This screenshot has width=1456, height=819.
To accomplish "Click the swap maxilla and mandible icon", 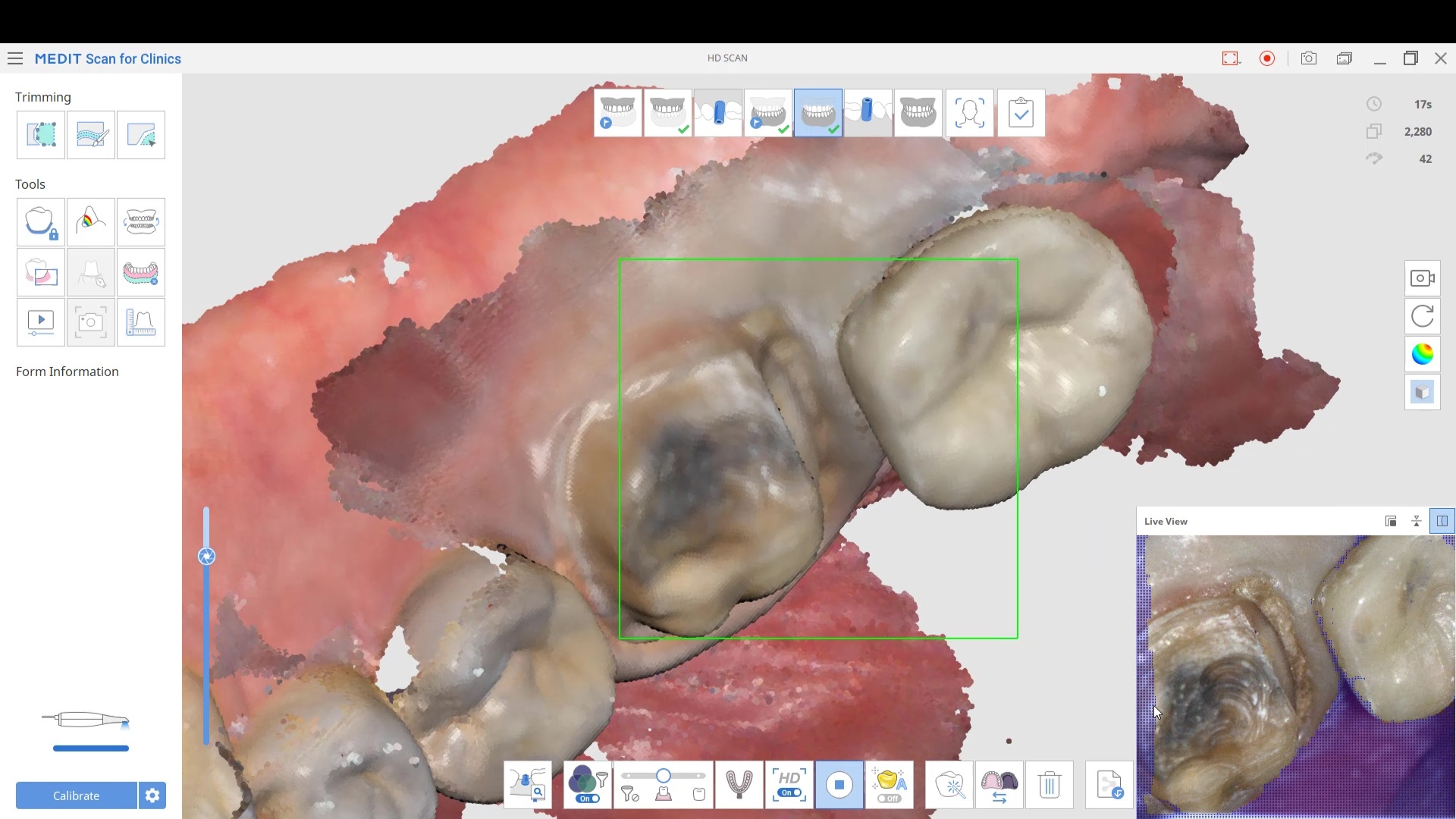I will (x=999, y=785).
